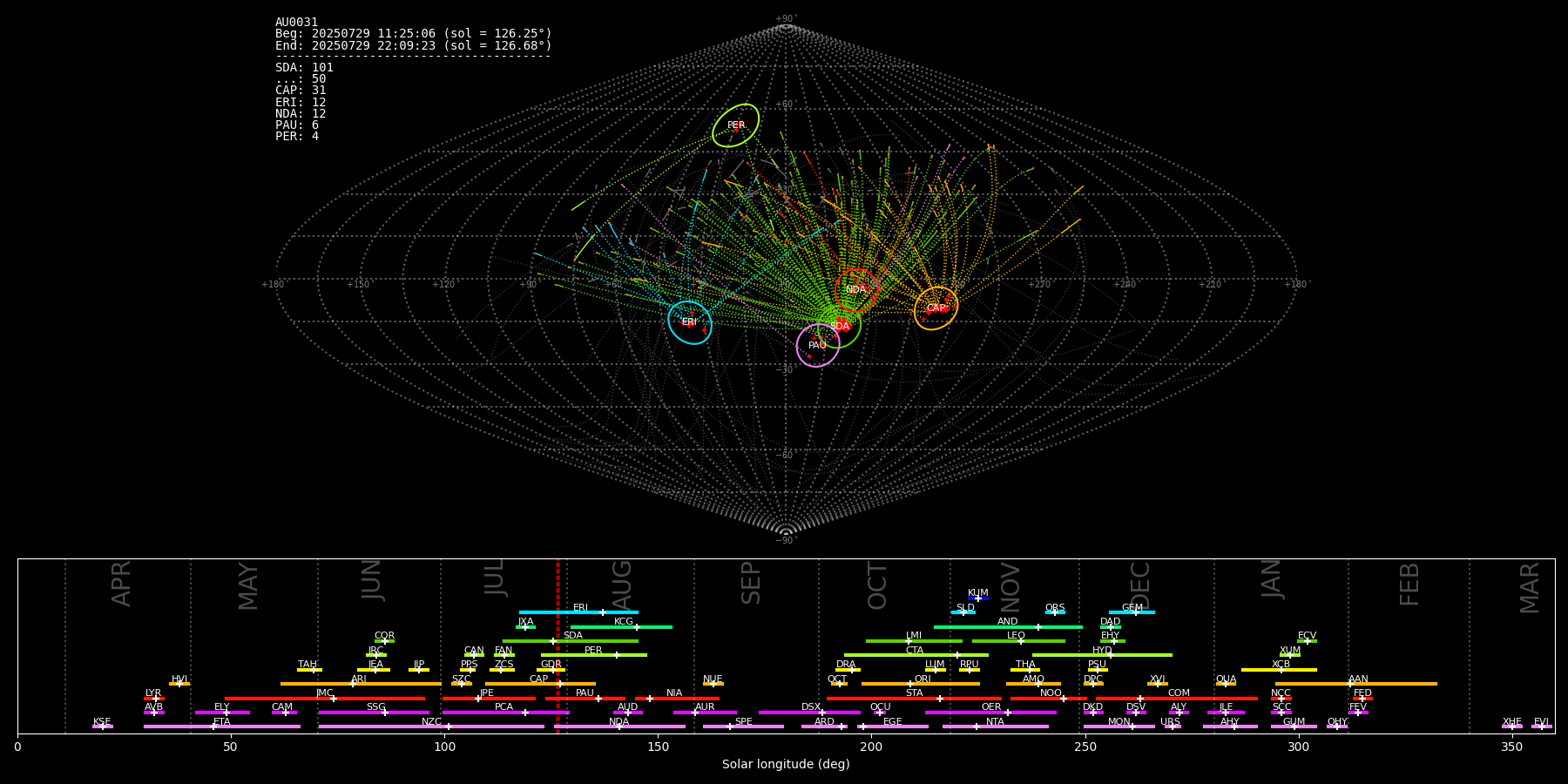
Task: Click the JUL month label
Action: (495, 578)
